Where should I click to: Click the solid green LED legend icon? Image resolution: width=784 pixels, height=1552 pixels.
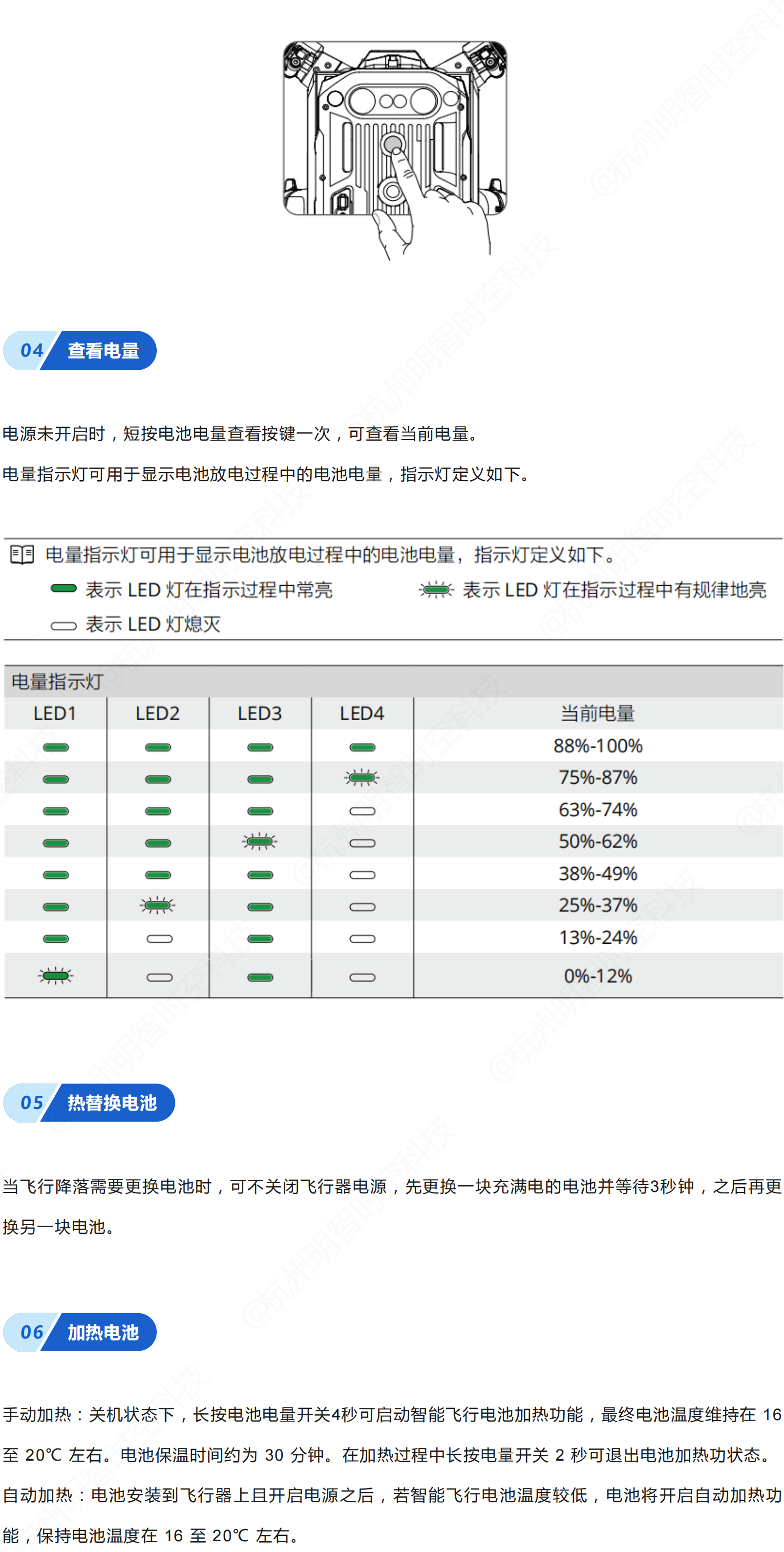(x=64, y=589)
